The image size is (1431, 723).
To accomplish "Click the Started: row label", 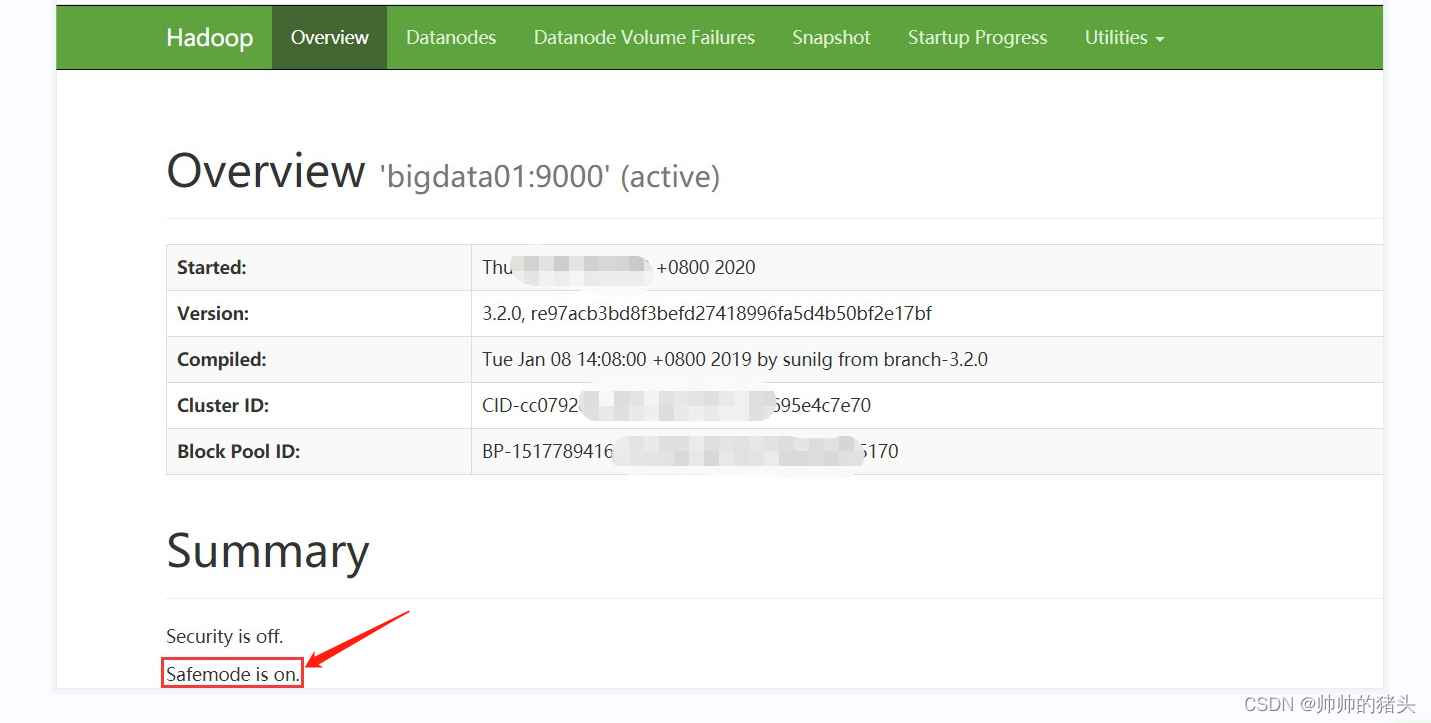I will 212,267.
